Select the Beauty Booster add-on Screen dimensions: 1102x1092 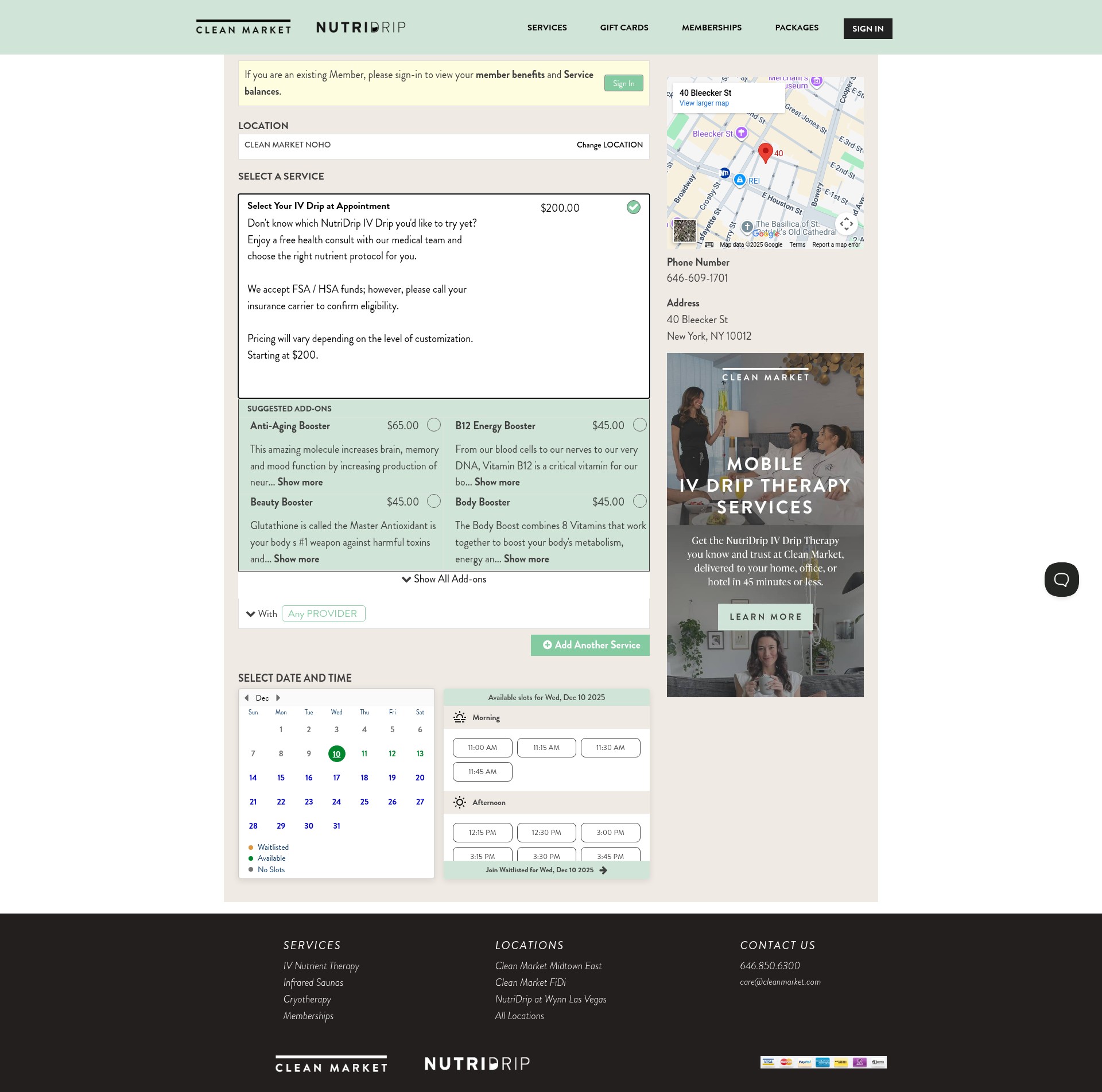point(434,501)
